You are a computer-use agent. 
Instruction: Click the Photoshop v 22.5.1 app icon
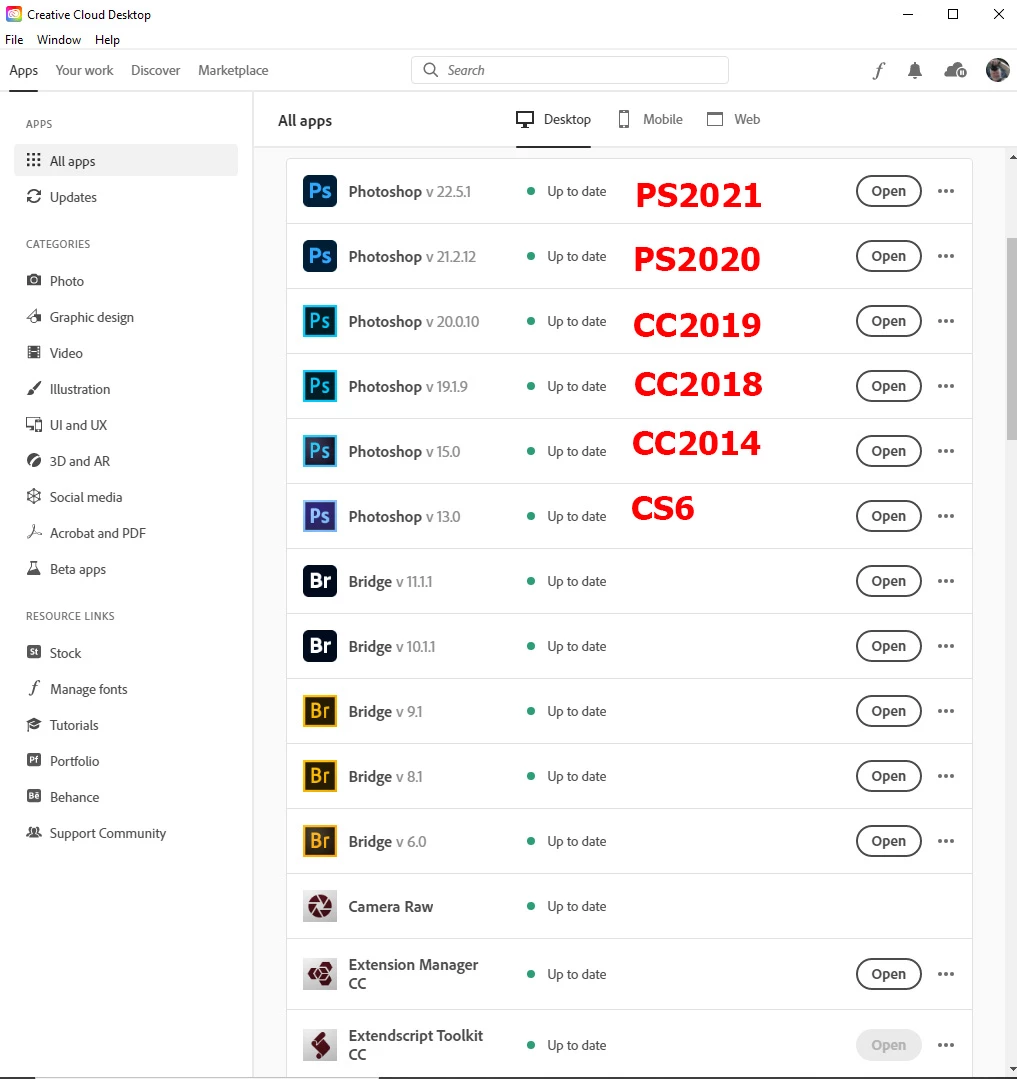(x=320, y=191)
